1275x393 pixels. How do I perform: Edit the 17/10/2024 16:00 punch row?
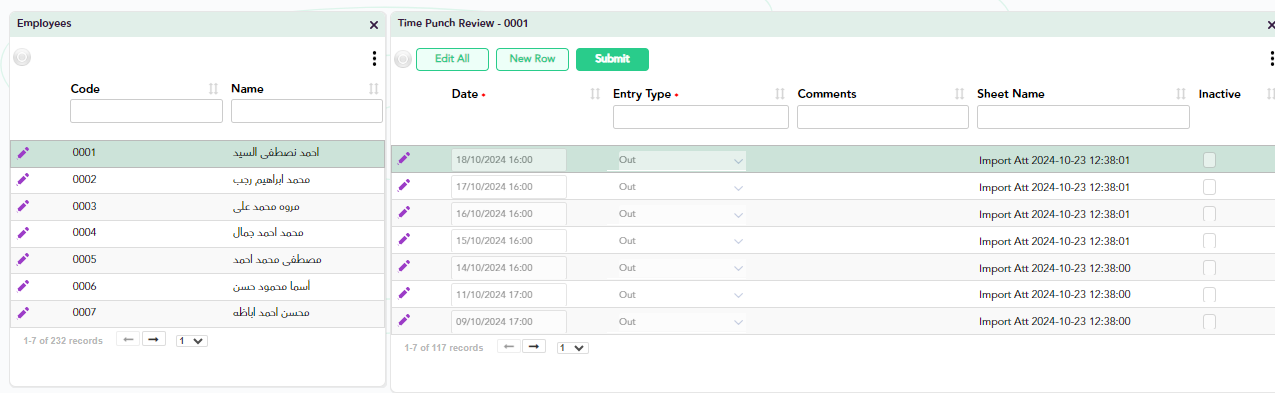[x=405, y=186]
